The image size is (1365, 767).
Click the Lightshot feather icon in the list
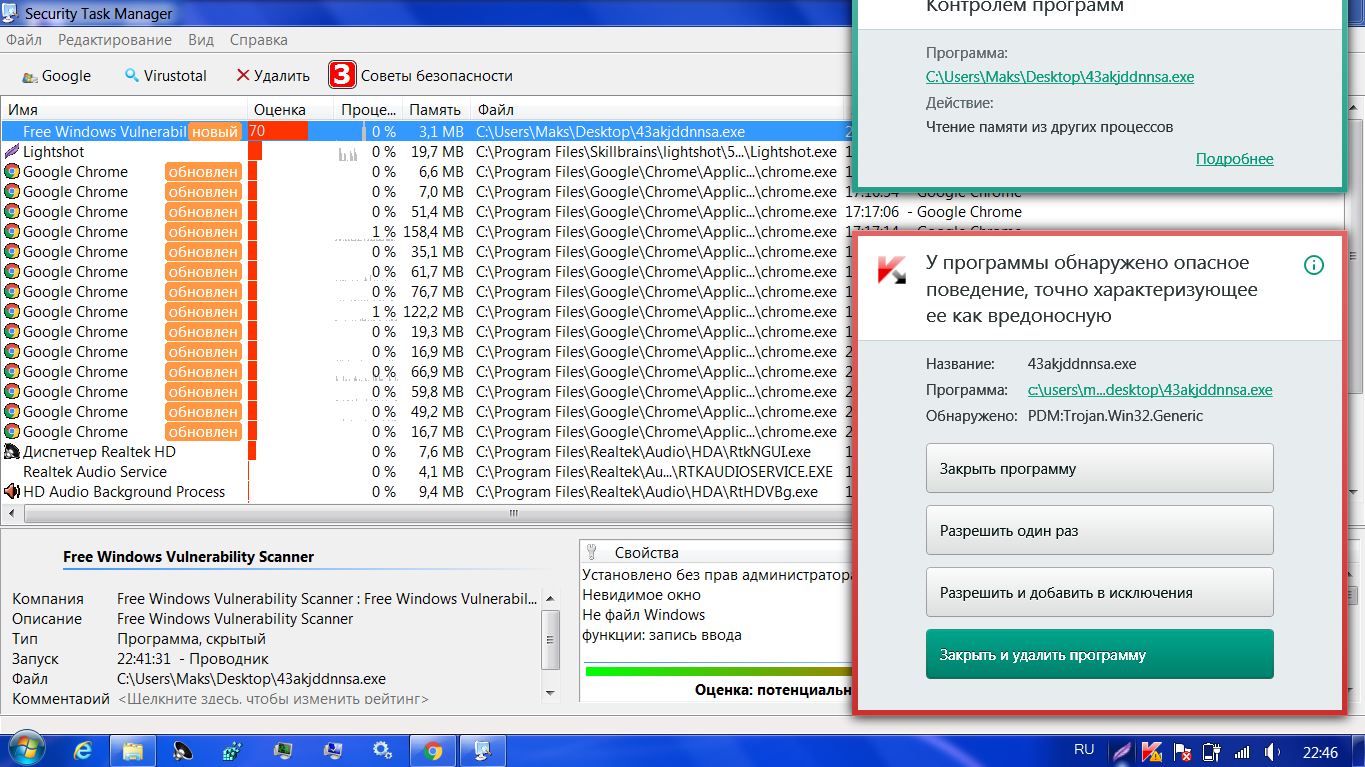click(12, 152)
